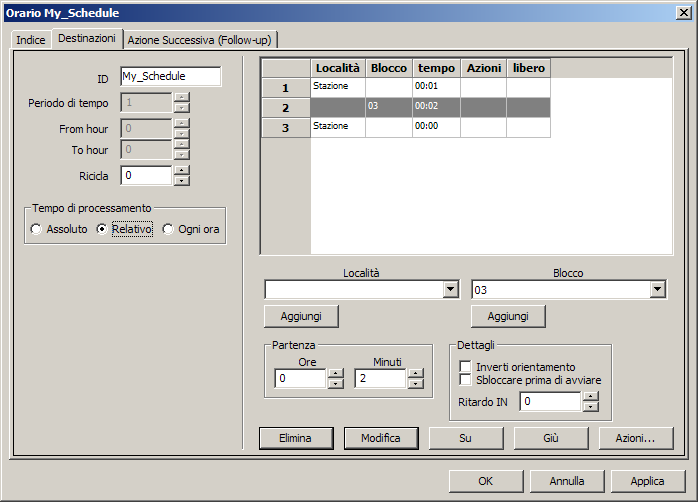This screenshot has width=698, height=502.
Task: Decrease the Ricicla spinner value
Action: [181, 181]
